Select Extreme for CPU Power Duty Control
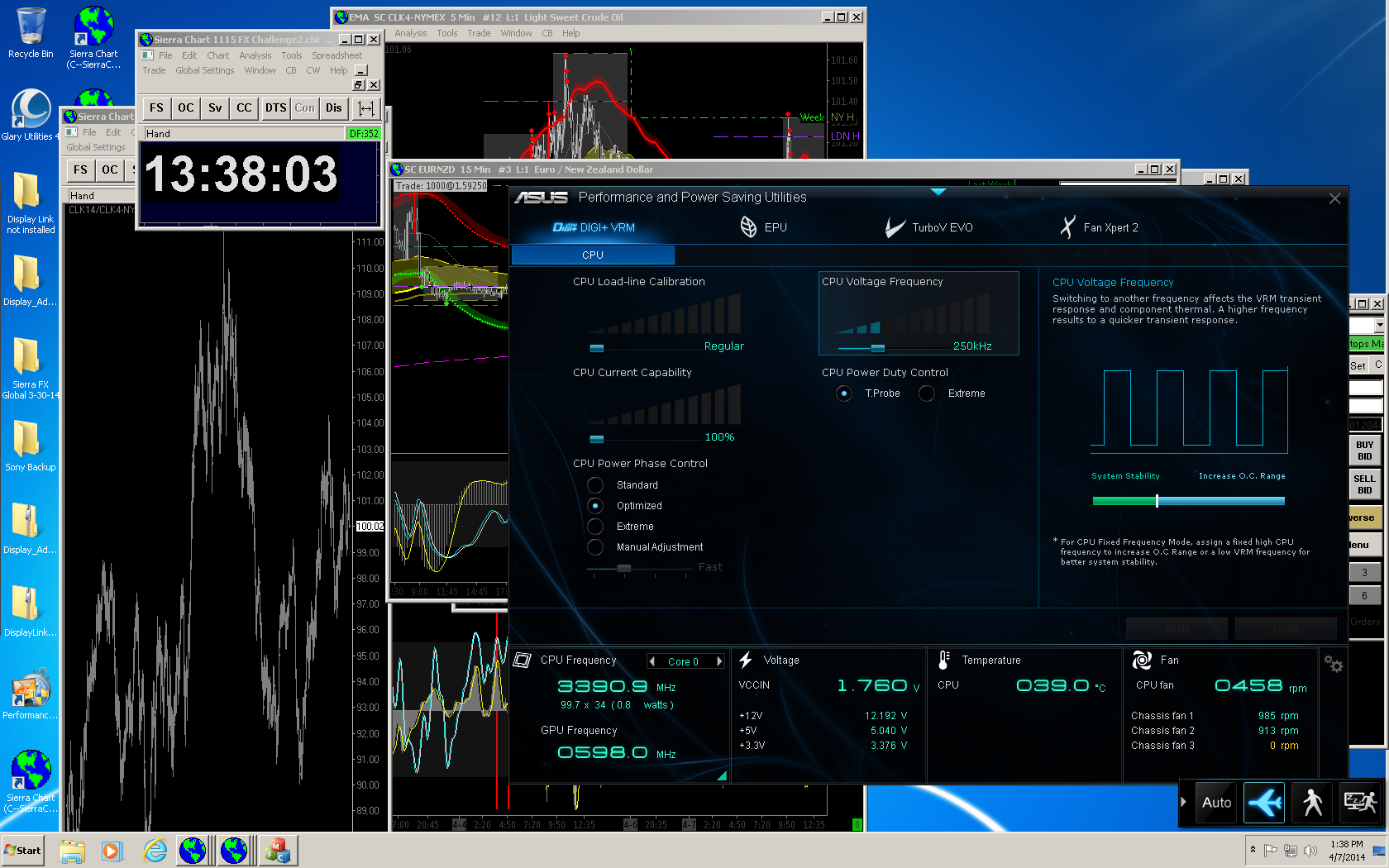The height and width of the screenshot is (868, 1389). coord(927,393)
